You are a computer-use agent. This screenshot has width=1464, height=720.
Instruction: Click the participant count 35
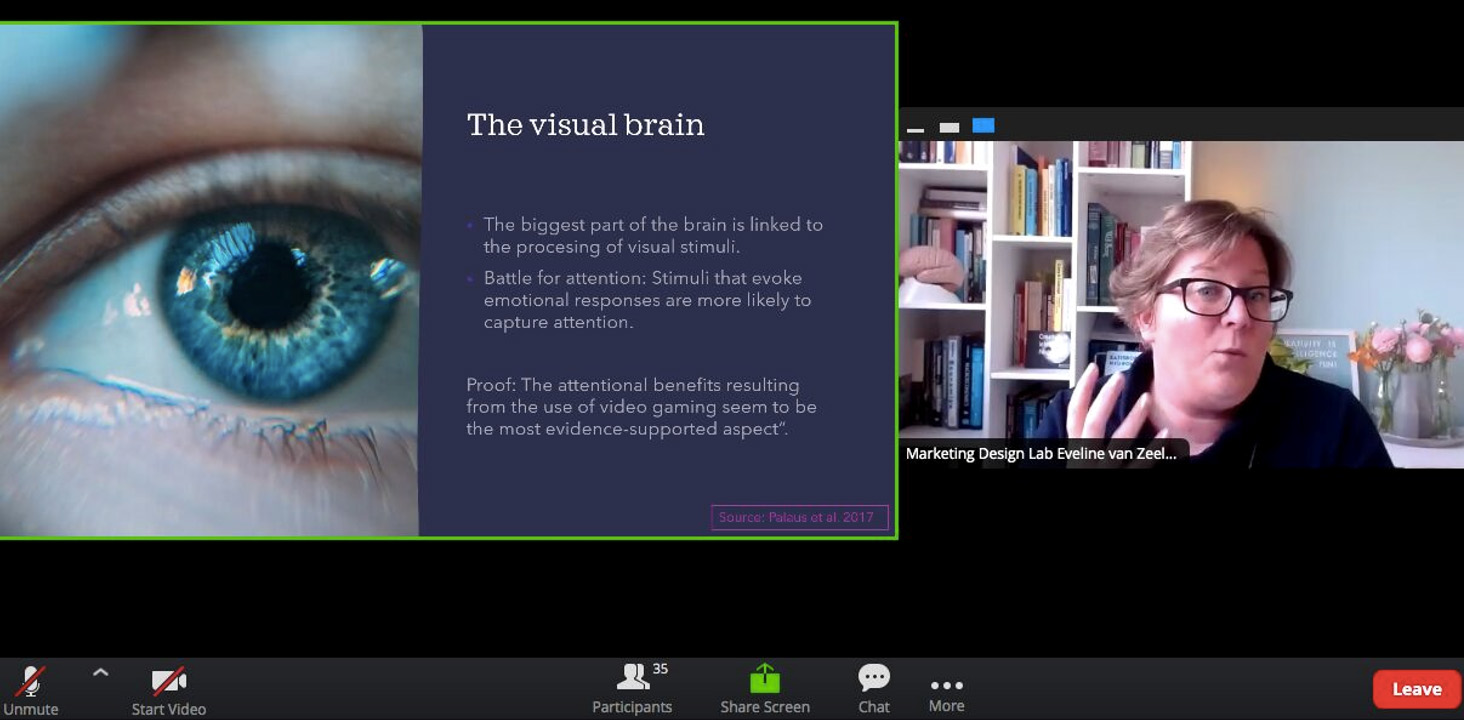pyautogui.click(x=660, y=669)
